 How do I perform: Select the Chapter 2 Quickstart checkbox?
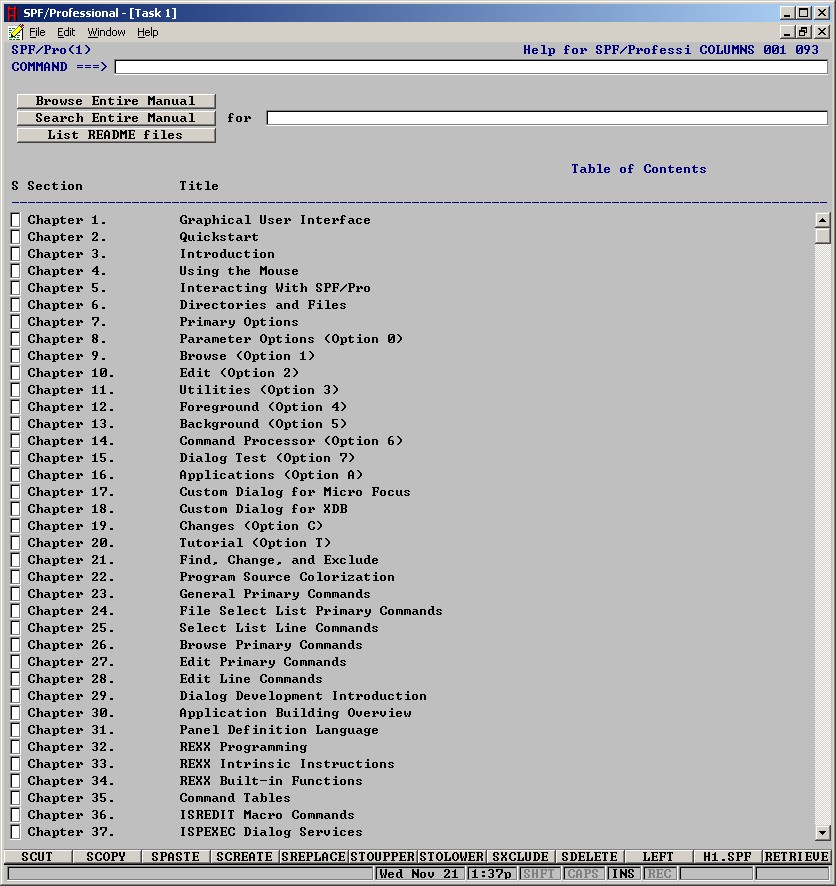pos(15,237)
